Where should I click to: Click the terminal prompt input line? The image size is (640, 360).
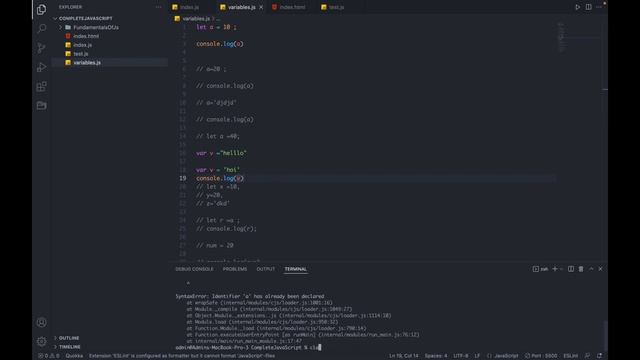point(248,347)
